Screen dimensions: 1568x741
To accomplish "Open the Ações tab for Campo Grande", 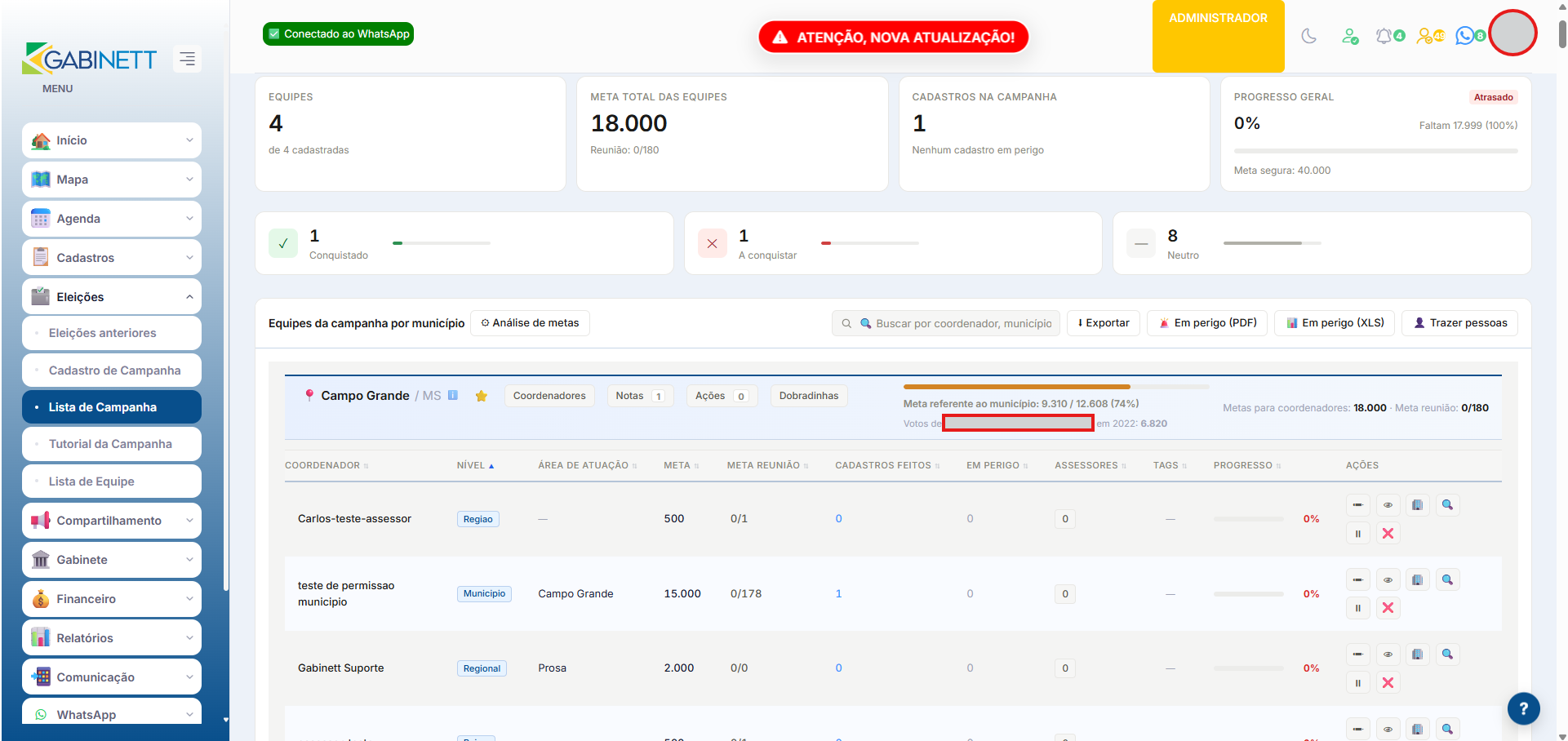I will click(722, 396).
